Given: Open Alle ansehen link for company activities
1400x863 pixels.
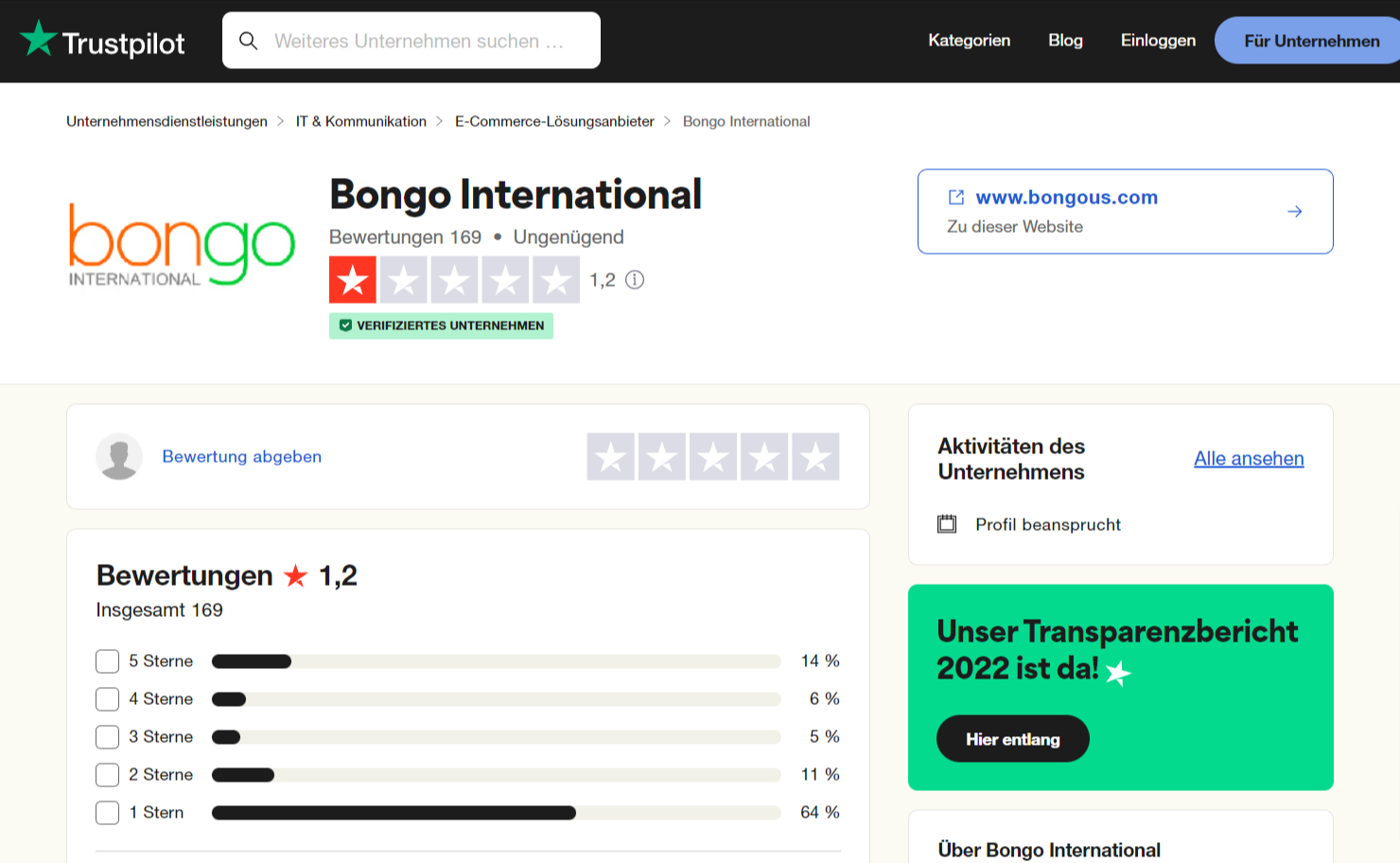Looking at the screenshot, I should [x=1249, y=459].
